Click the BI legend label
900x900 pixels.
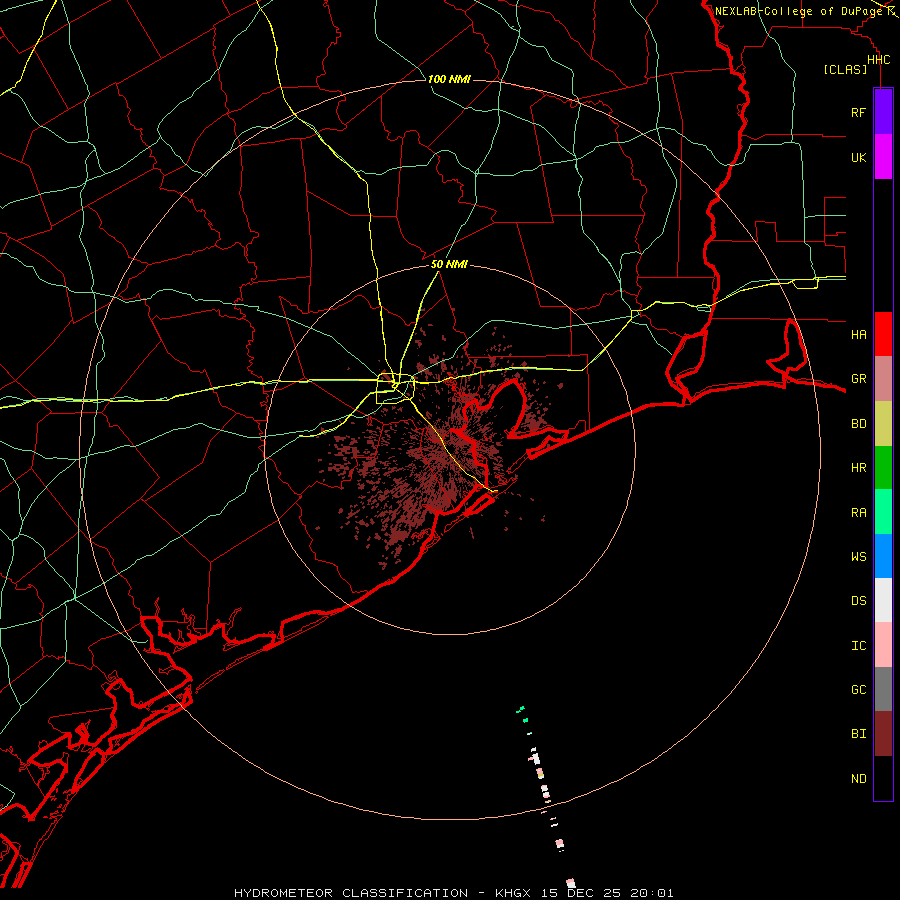[858, 734]
